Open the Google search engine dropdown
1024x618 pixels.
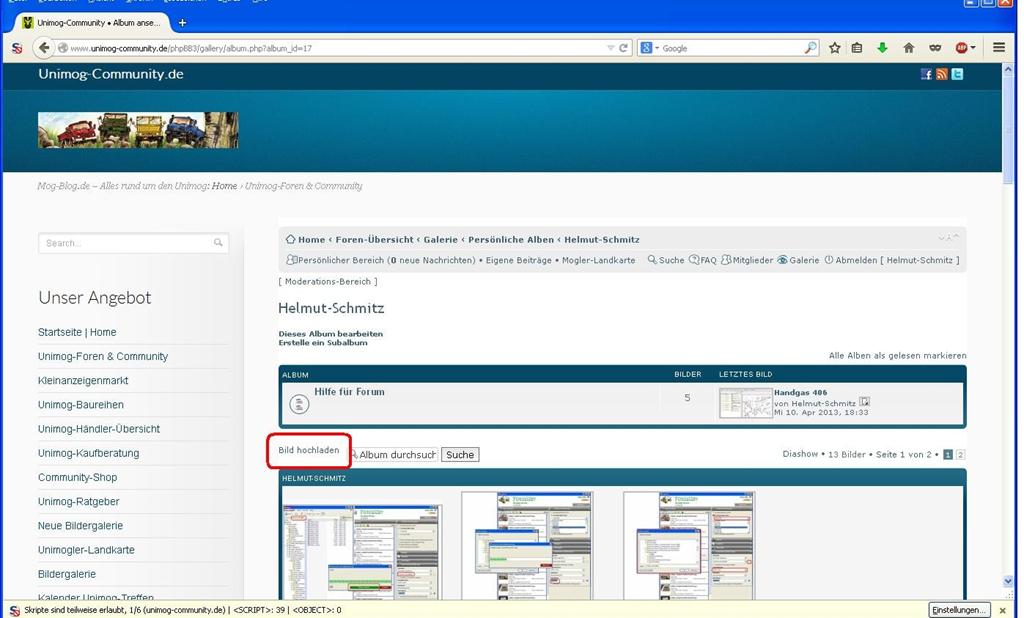coord(650,48)
